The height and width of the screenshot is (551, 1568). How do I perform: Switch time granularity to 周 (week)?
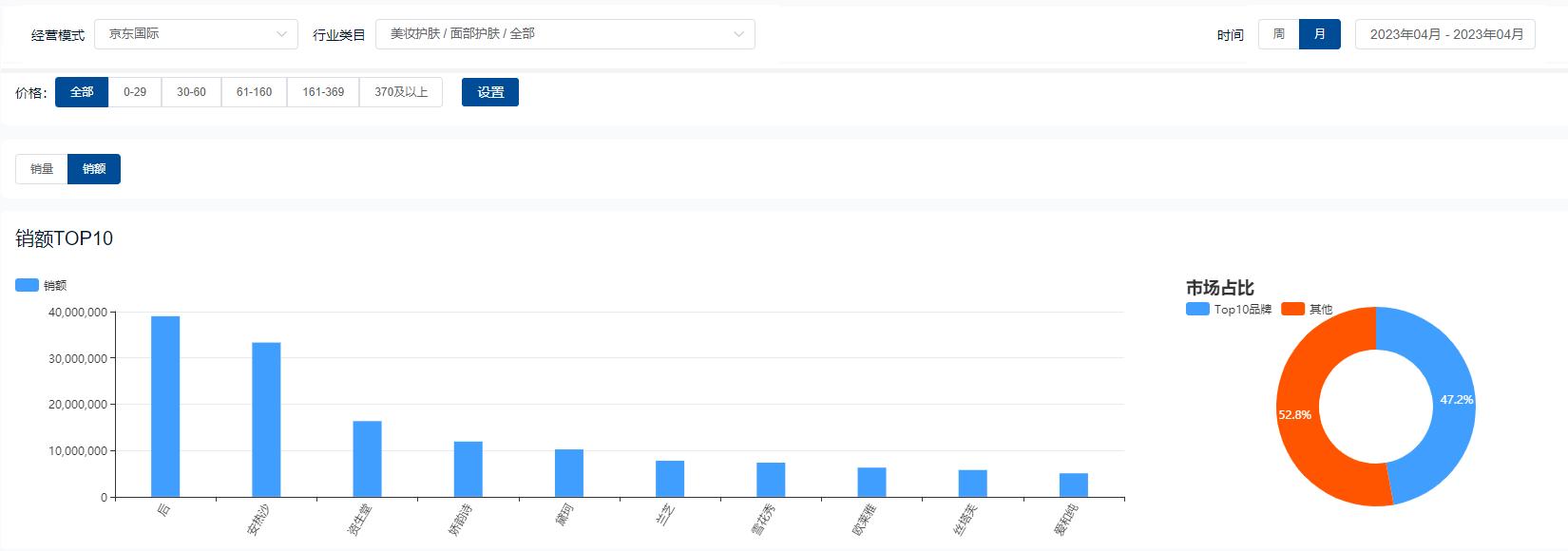(1277, 34)
